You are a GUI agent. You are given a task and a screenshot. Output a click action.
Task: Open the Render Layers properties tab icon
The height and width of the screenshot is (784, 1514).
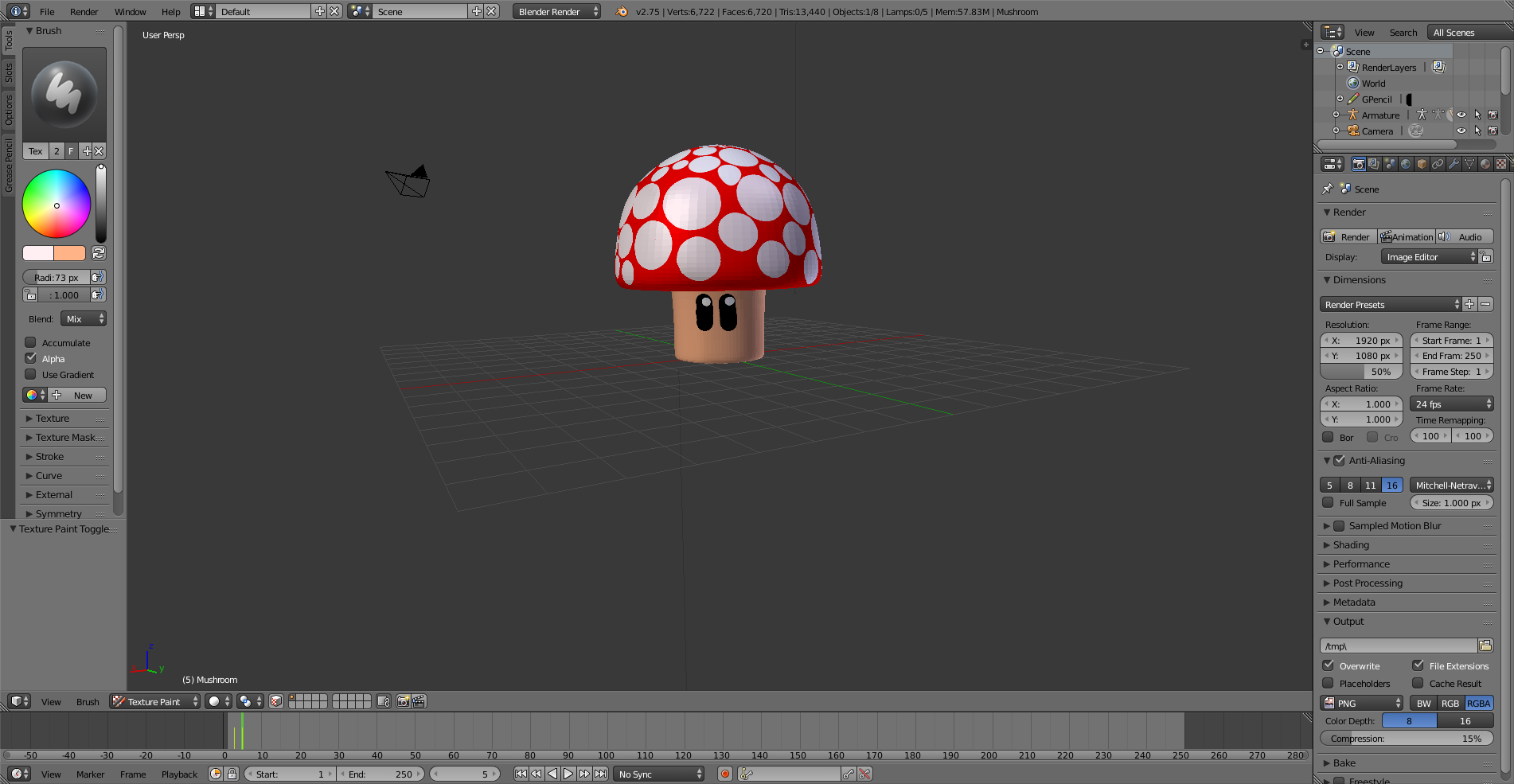(x=1374, y=164)
